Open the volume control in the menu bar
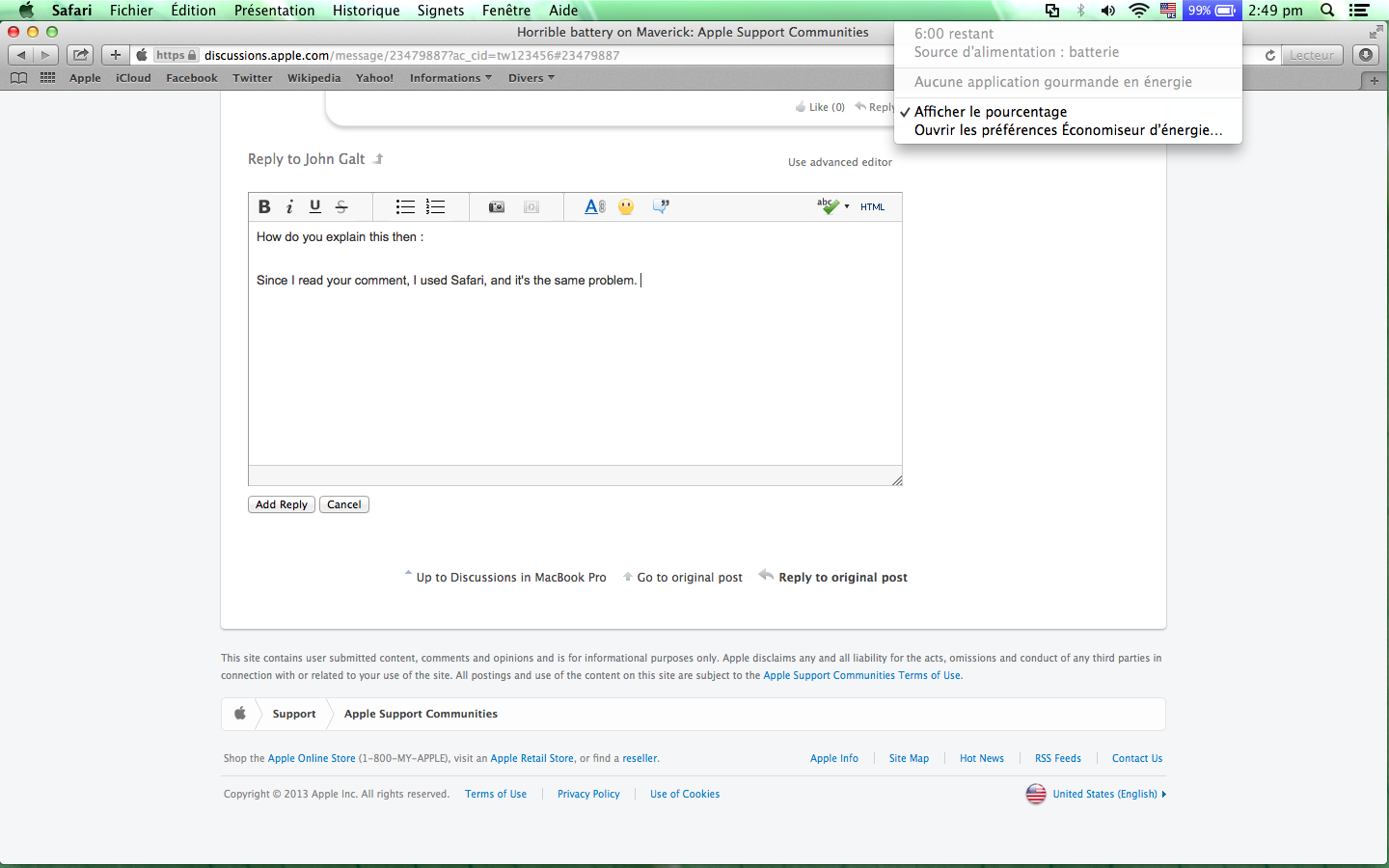This screenshot has height=868, width=1389. 1108,11
